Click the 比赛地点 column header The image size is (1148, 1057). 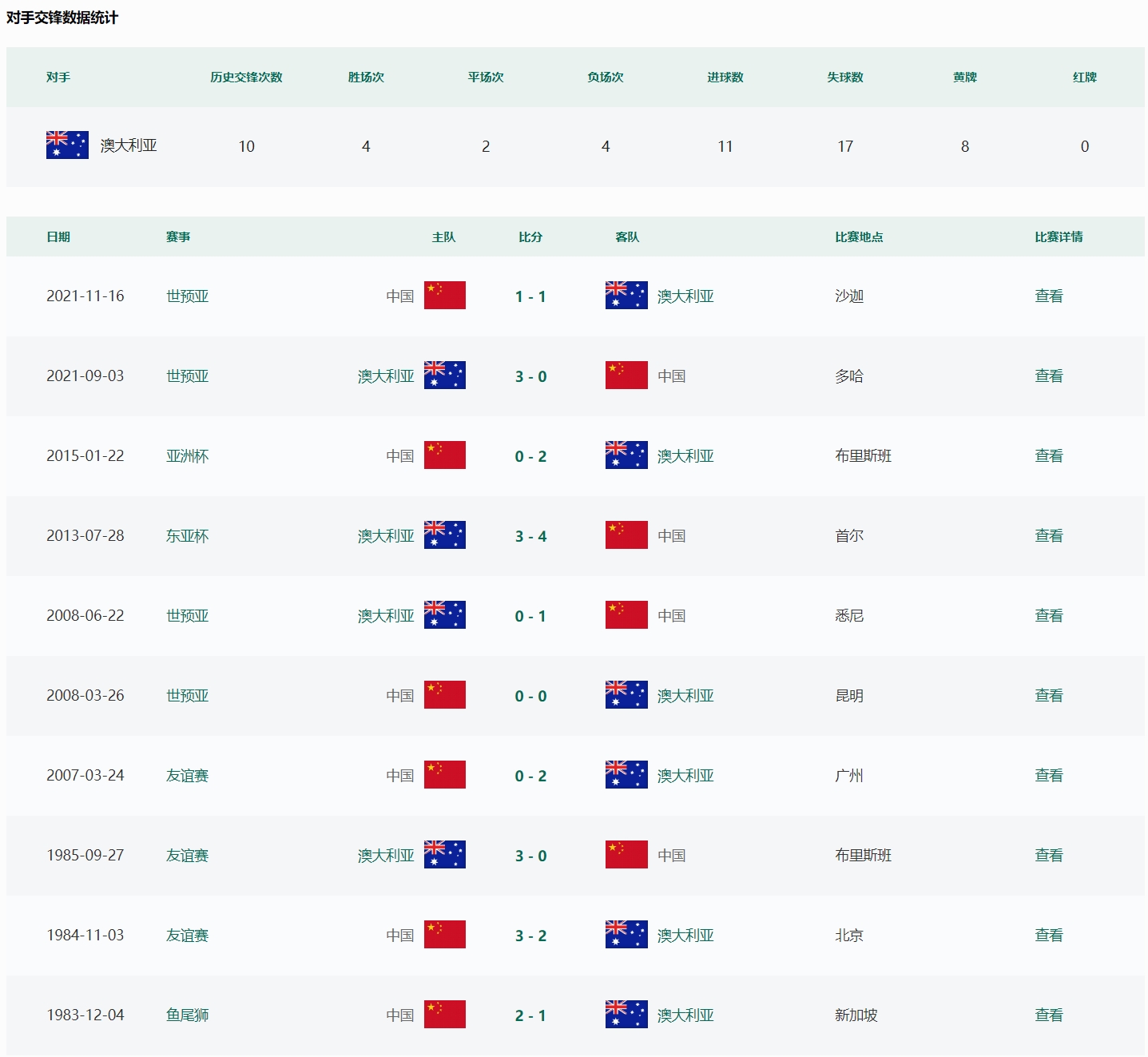pyautogui.click(x=859, y=237)
